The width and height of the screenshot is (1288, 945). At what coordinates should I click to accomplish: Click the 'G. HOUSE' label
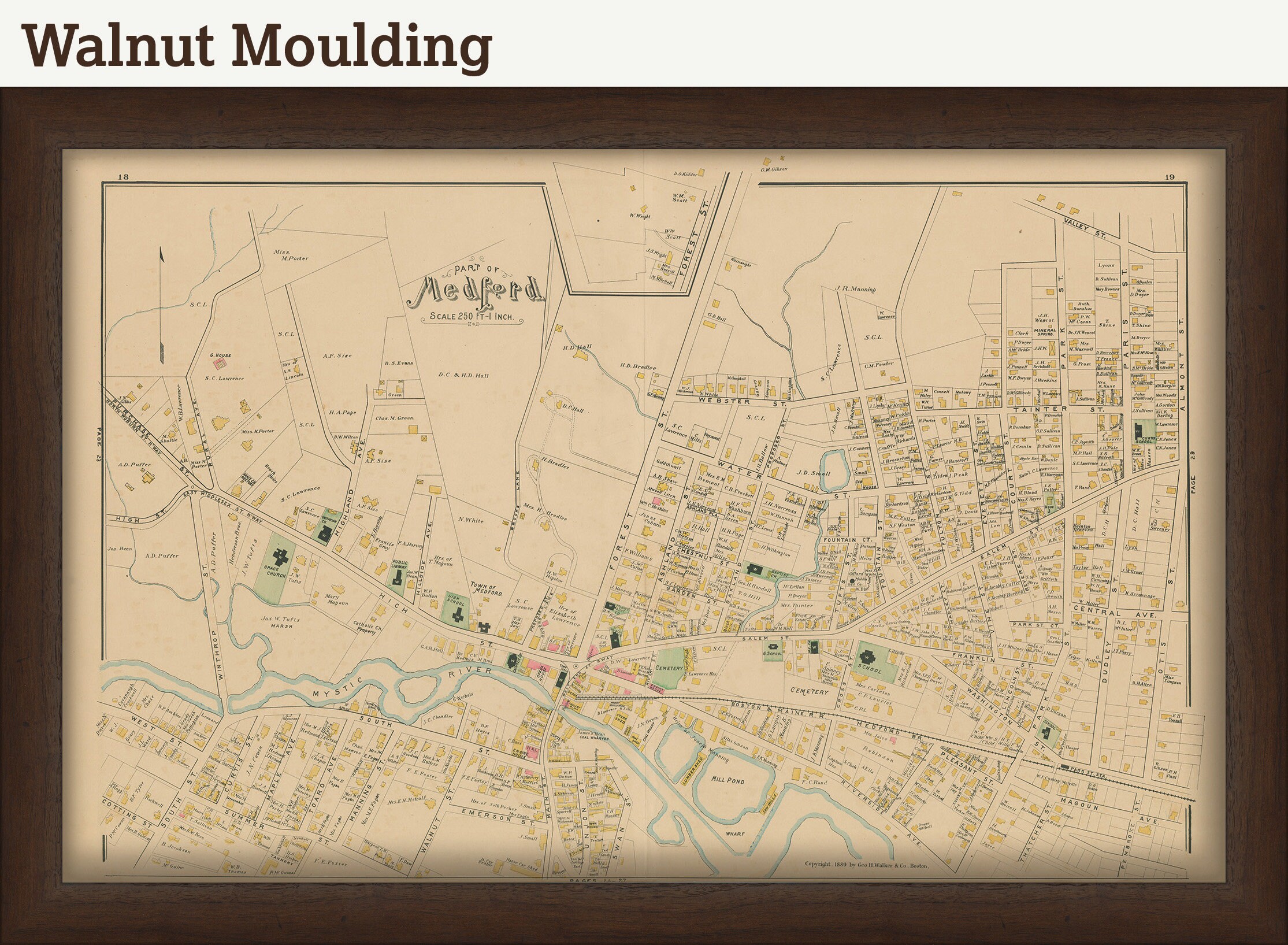click(220, 354)
